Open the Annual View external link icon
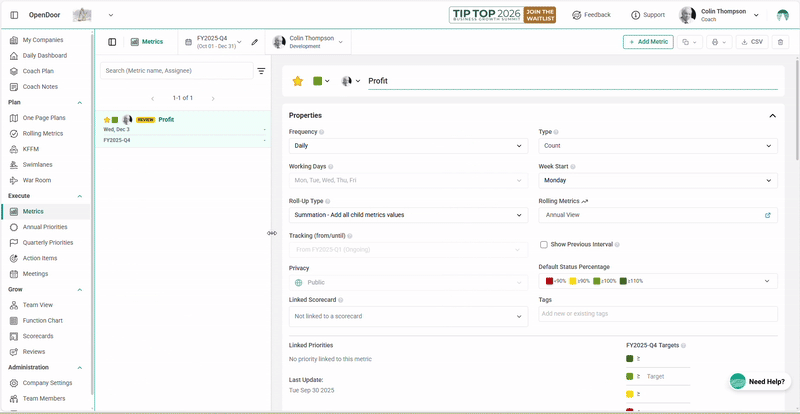 (768, 215)
